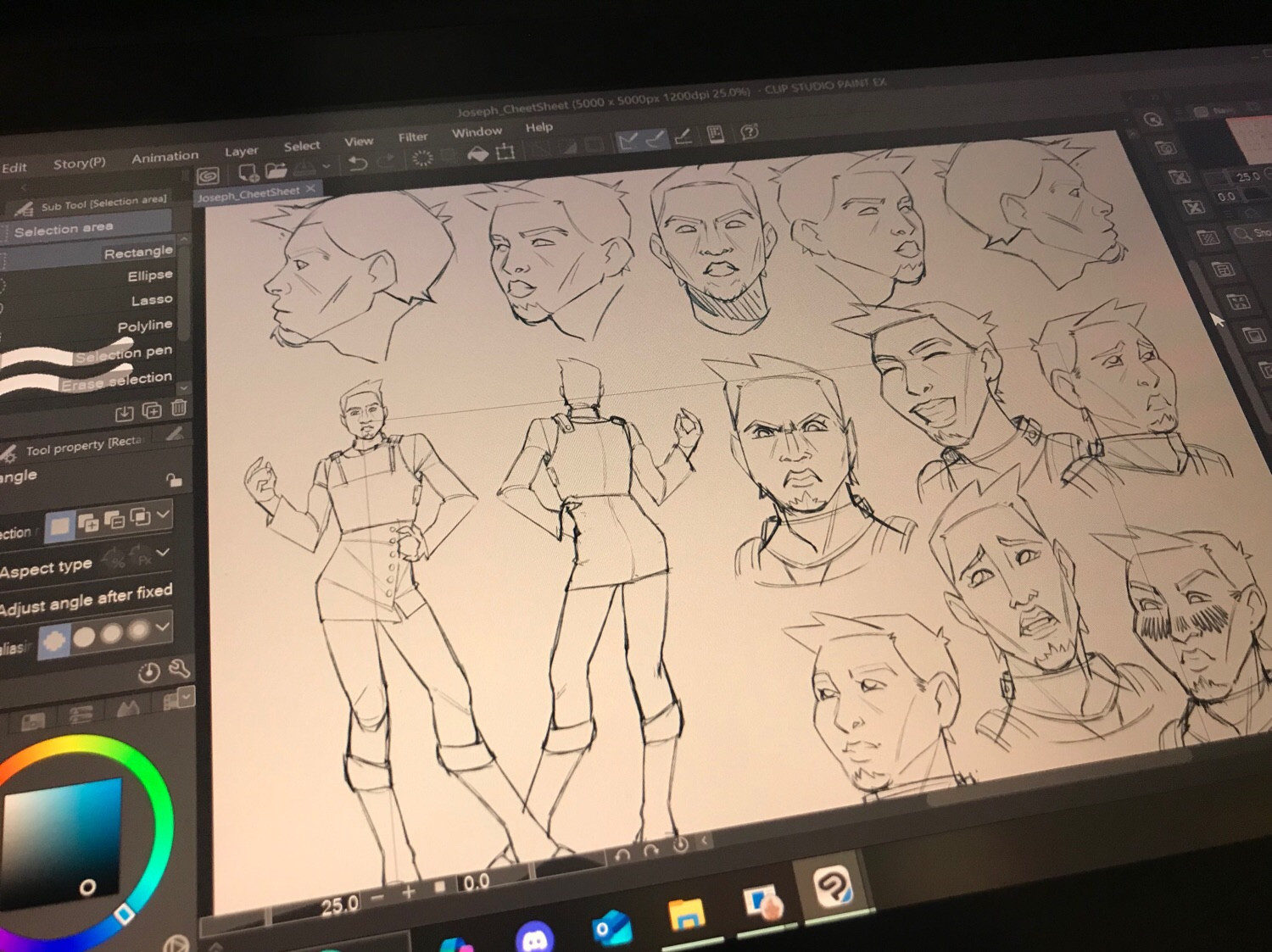Open the Edit menu
Screen dimensions: 1272x952
[14, 168]
